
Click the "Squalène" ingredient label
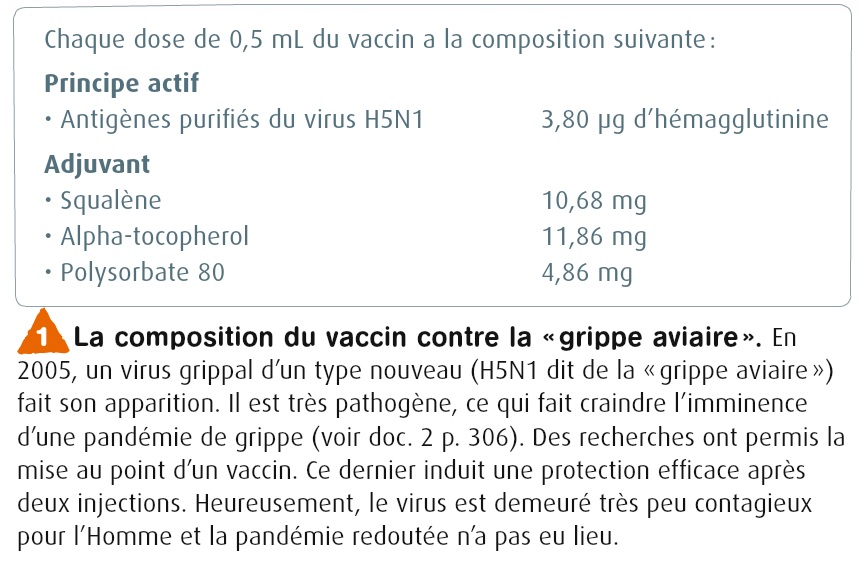click(110, 201)
